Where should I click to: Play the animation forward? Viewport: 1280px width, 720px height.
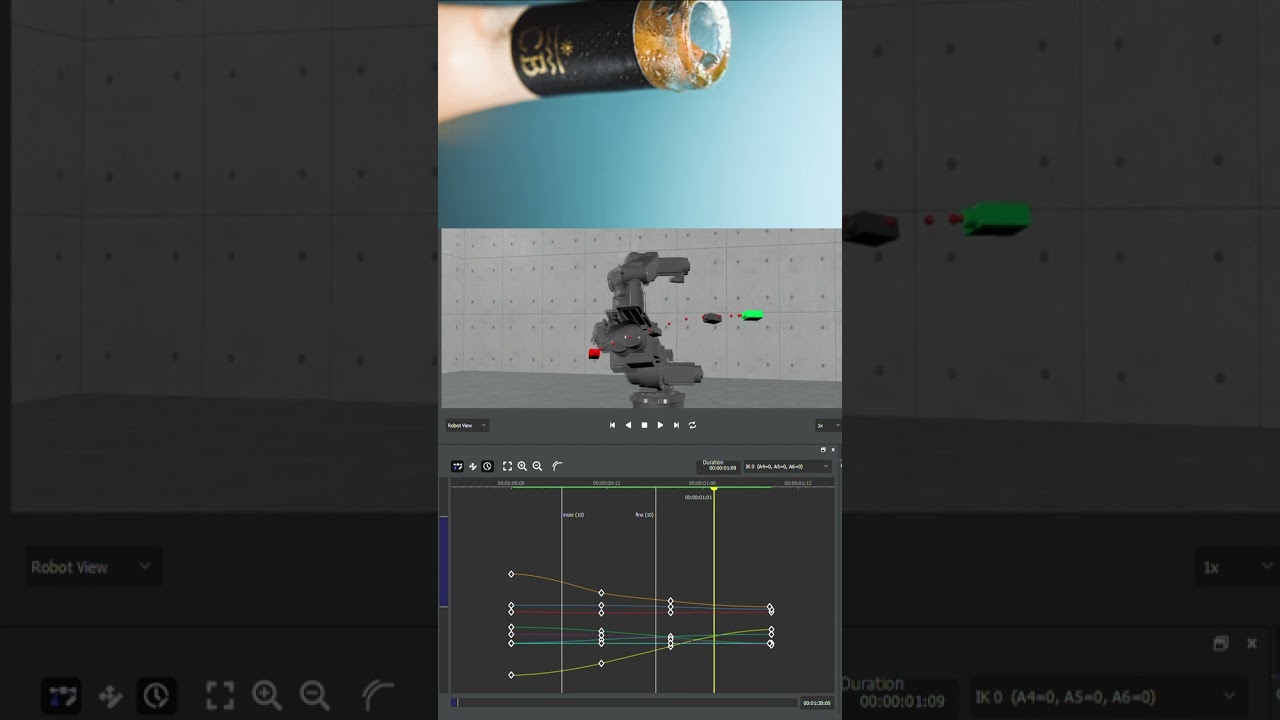click(x=660, y=425)
